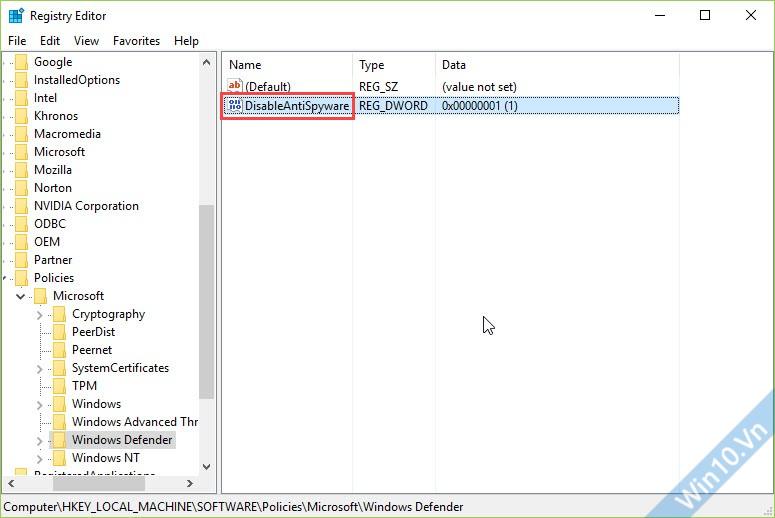Click the Google folder icon

pyautogui.click(x=21, y=62)
